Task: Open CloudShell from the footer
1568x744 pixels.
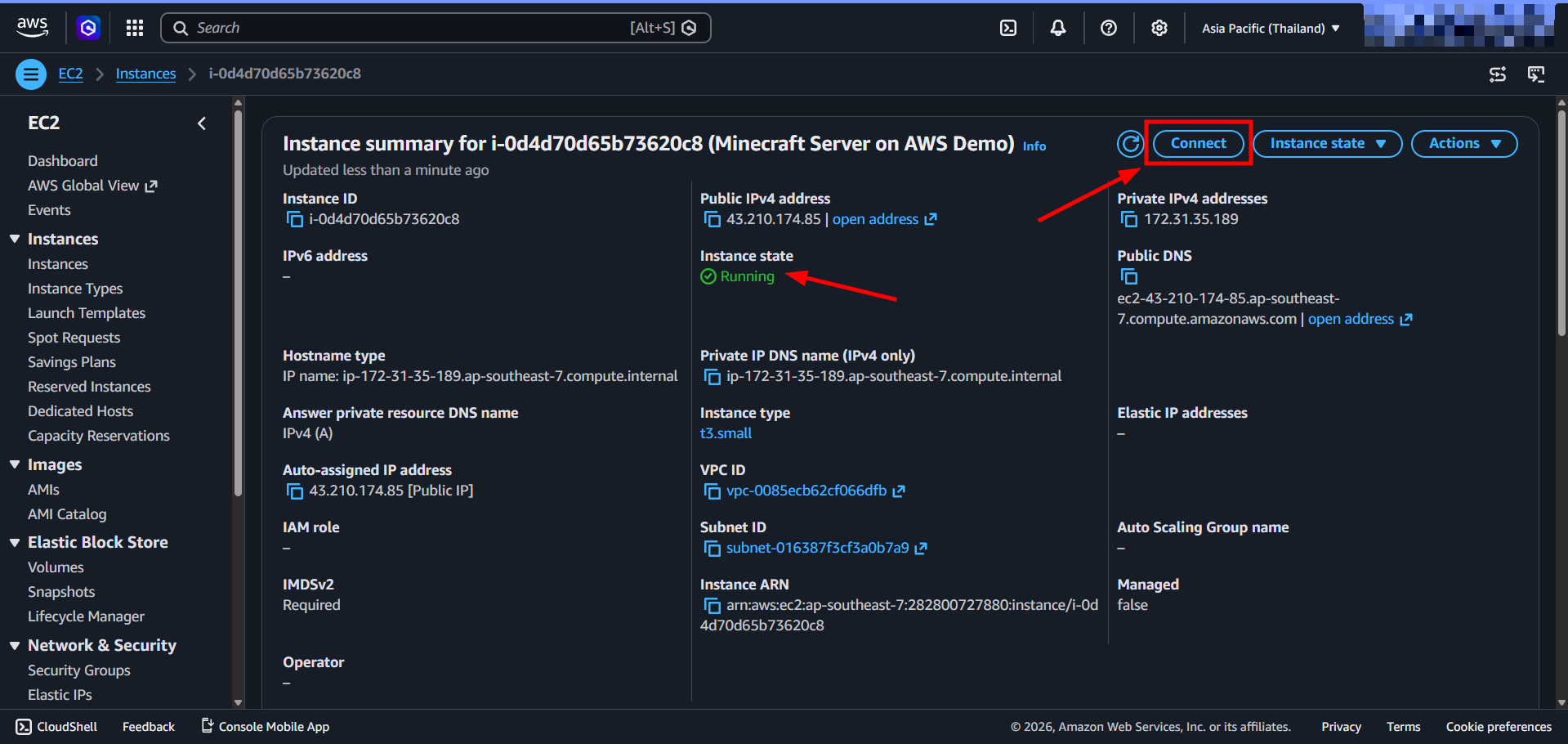Action: (56, 727)
